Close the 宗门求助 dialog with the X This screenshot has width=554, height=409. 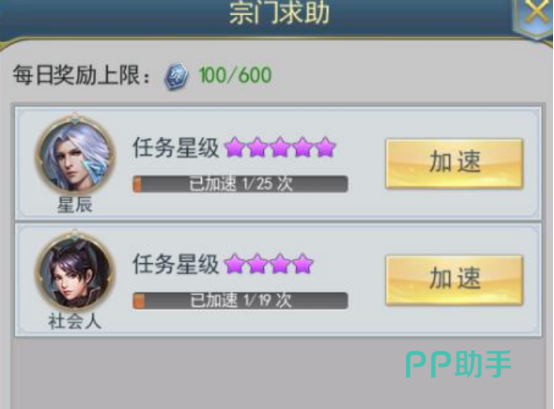[x=537, y=12]
